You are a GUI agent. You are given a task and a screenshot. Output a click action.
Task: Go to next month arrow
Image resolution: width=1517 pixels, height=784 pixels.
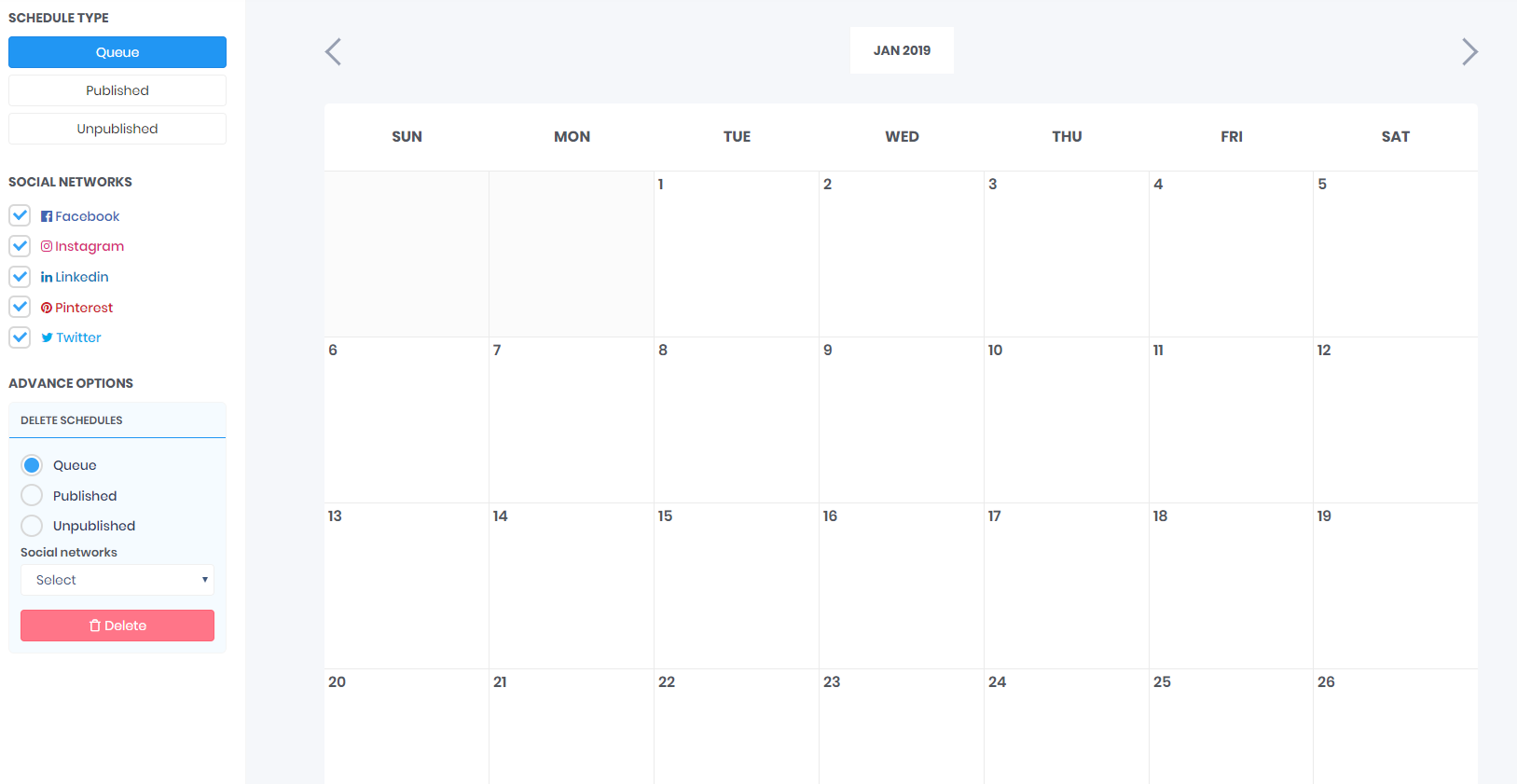(x=1469, y=51)
